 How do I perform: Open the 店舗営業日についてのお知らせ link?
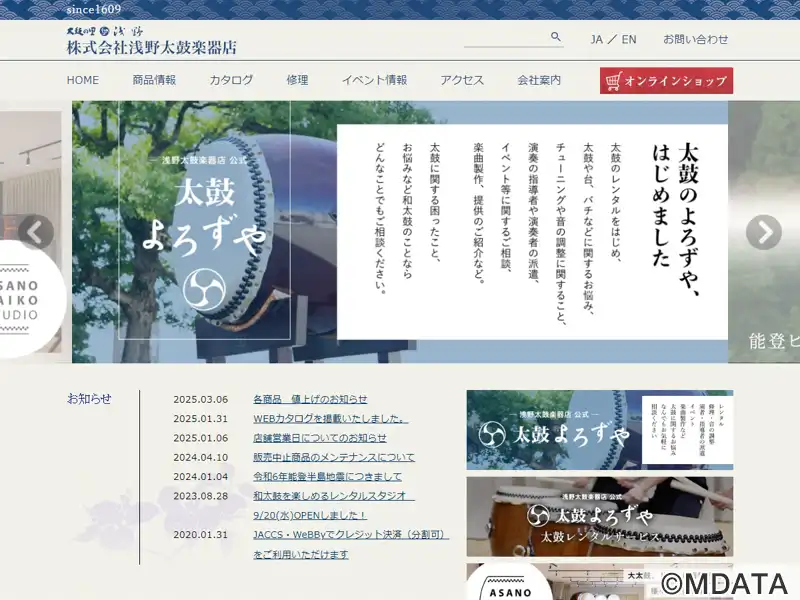(320, 438)
